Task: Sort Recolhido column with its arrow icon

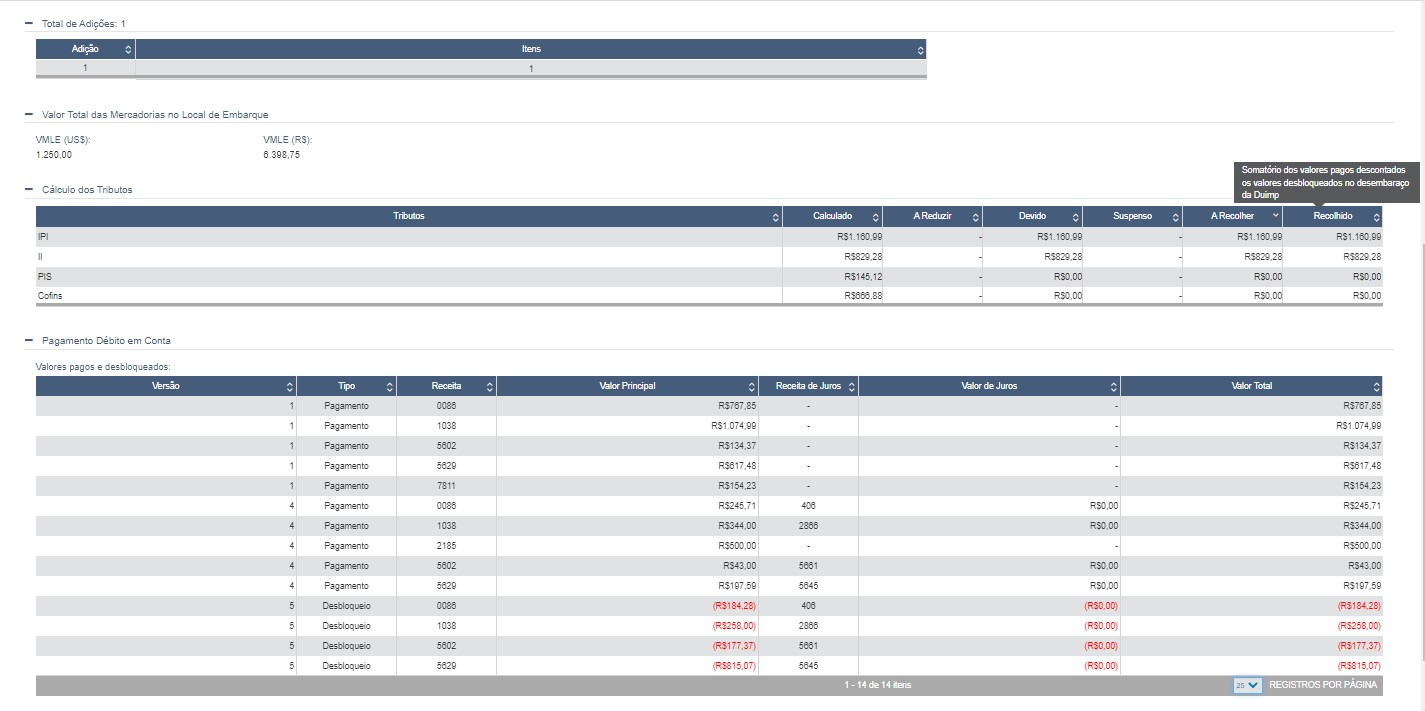Action: (1376, 217)
